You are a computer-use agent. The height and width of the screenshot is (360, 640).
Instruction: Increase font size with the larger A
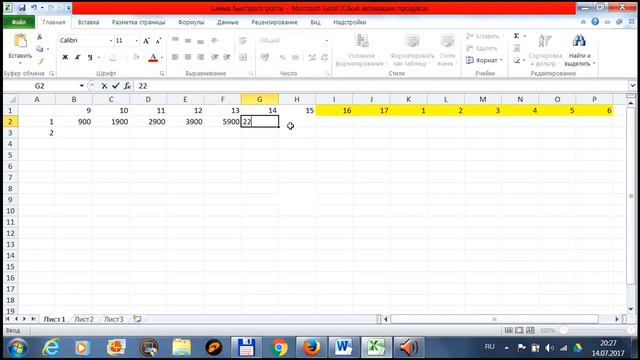pyautogui.click(x=146, y=40)
